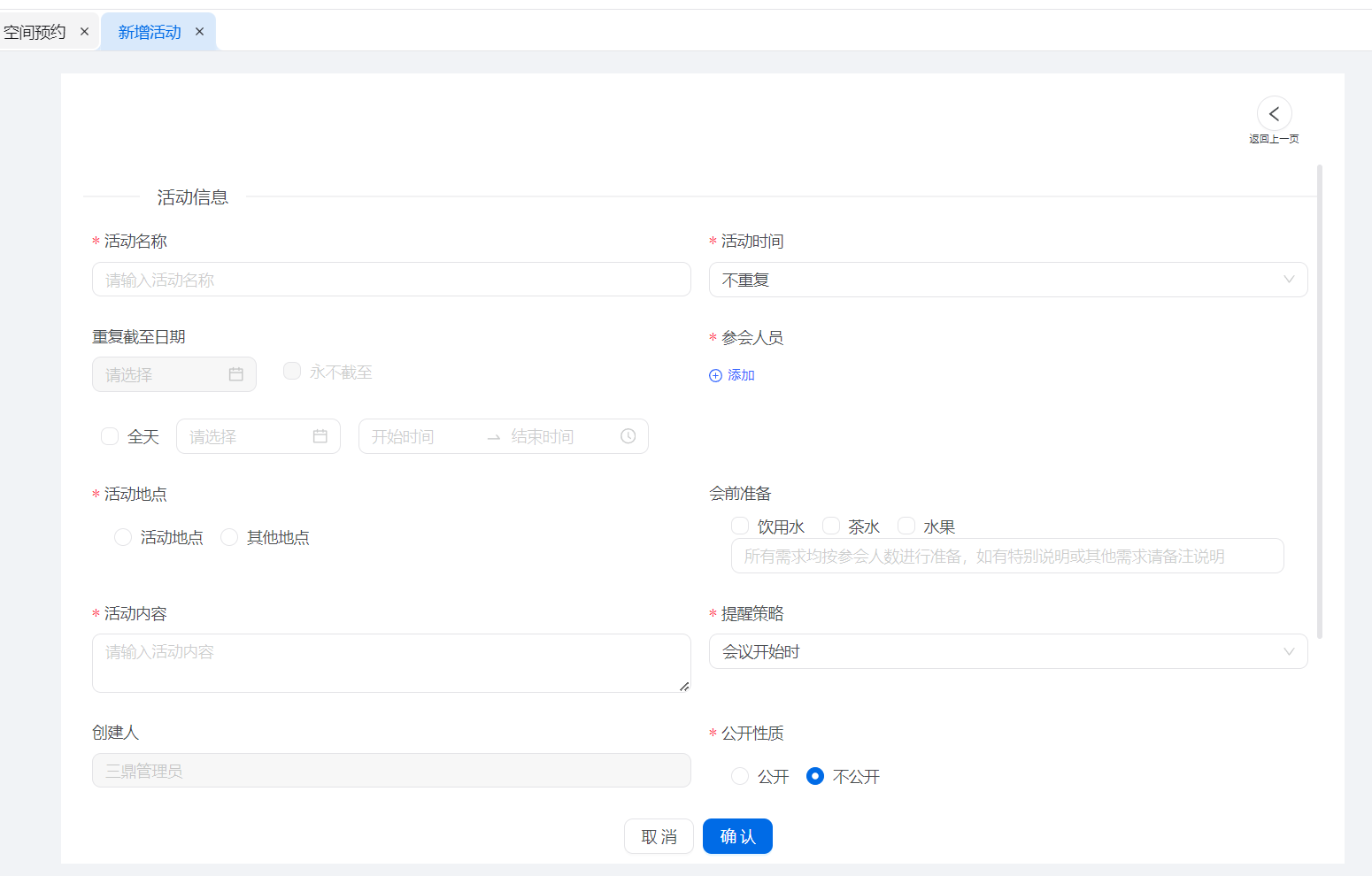Click the back arrow to return to previous page
This screenshot has height=876, width=1372.
(1274, 114)
